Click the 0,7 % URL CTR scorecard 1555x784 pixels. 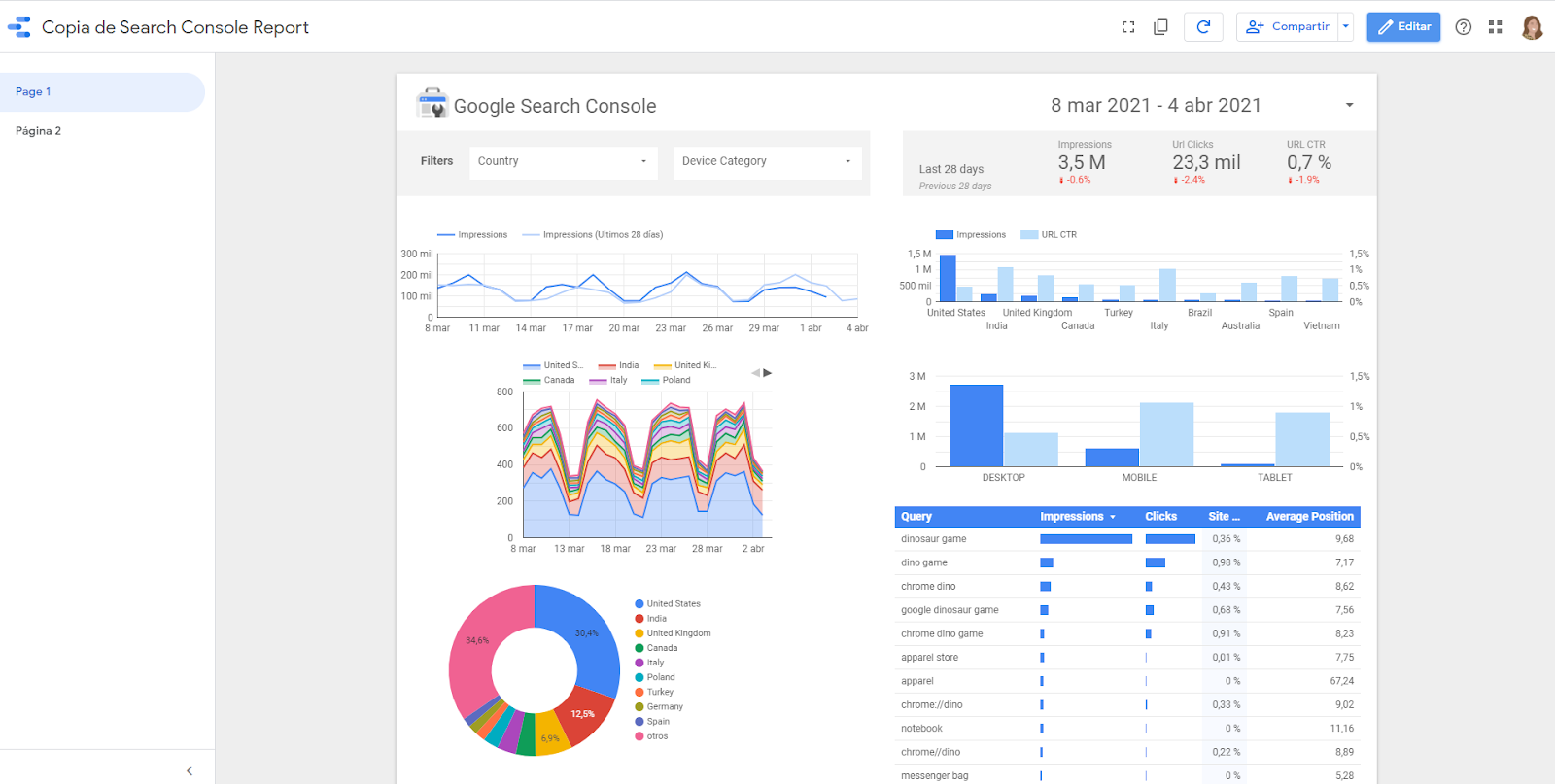coord(1309,163)
